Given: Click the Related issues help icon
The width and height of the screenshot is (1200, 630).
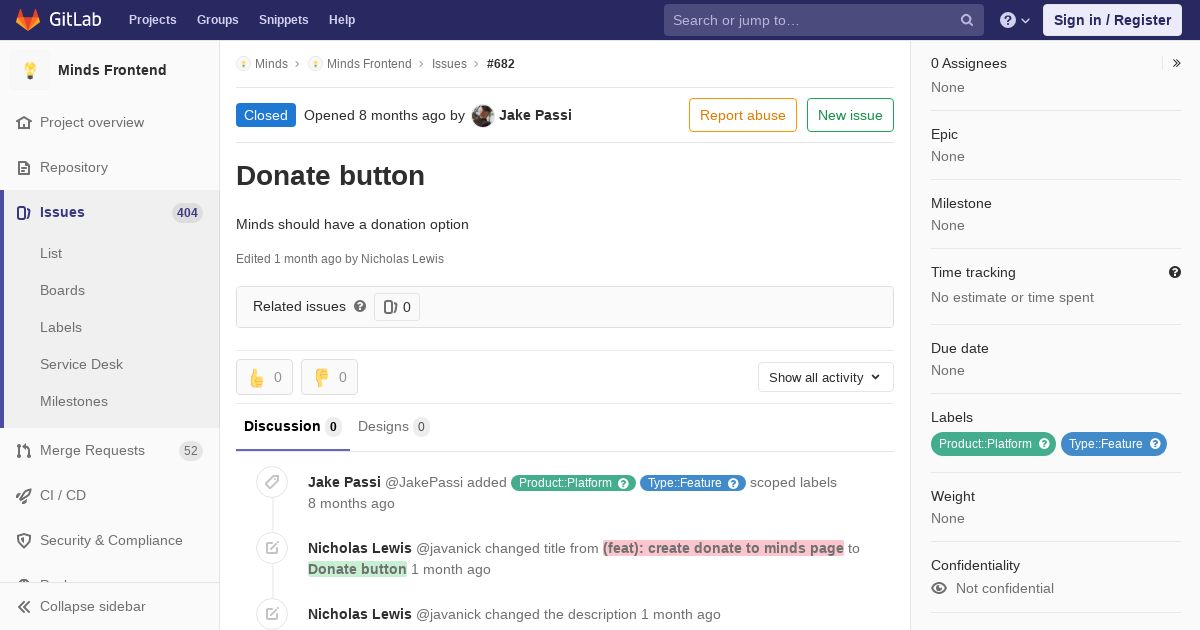Looking at the screenshot, I should click(x=360, y=306).
